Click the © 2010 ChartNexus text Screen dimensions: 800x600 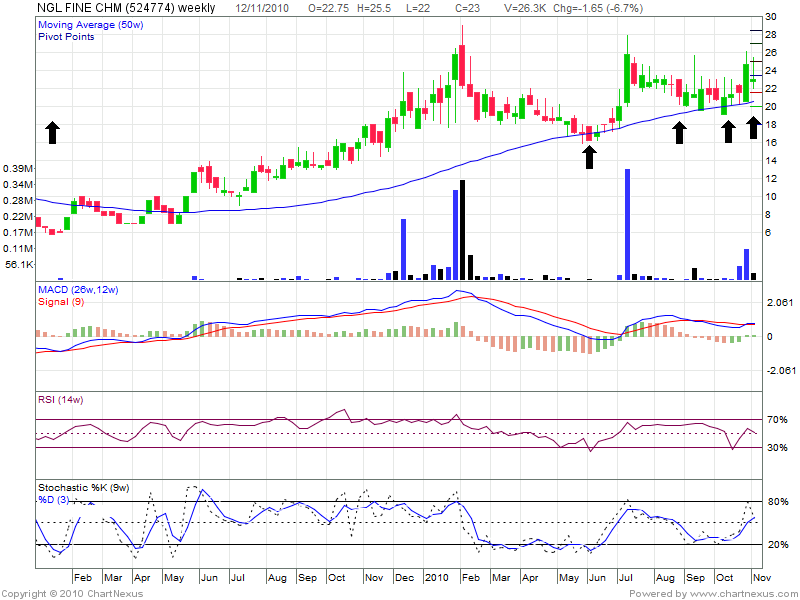point(56,593)
